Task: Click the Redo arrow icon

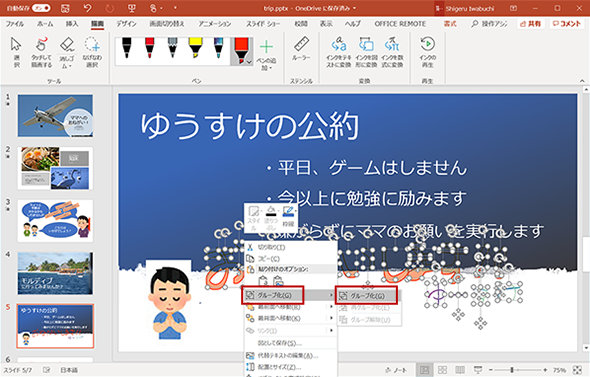Action: [x=109, y=8]
